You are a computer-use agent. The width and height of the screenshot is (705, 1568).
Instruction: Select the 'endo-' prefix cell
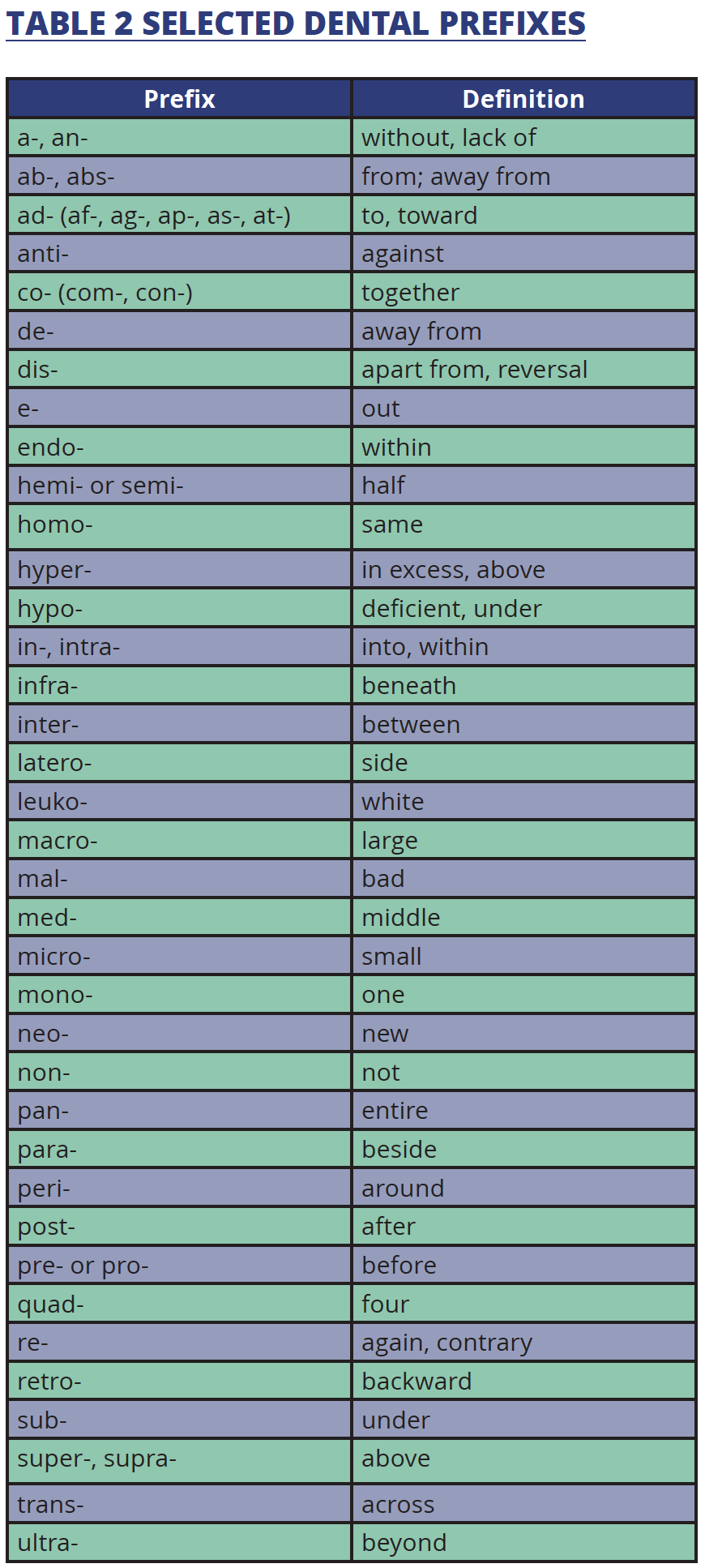point(179,448)
